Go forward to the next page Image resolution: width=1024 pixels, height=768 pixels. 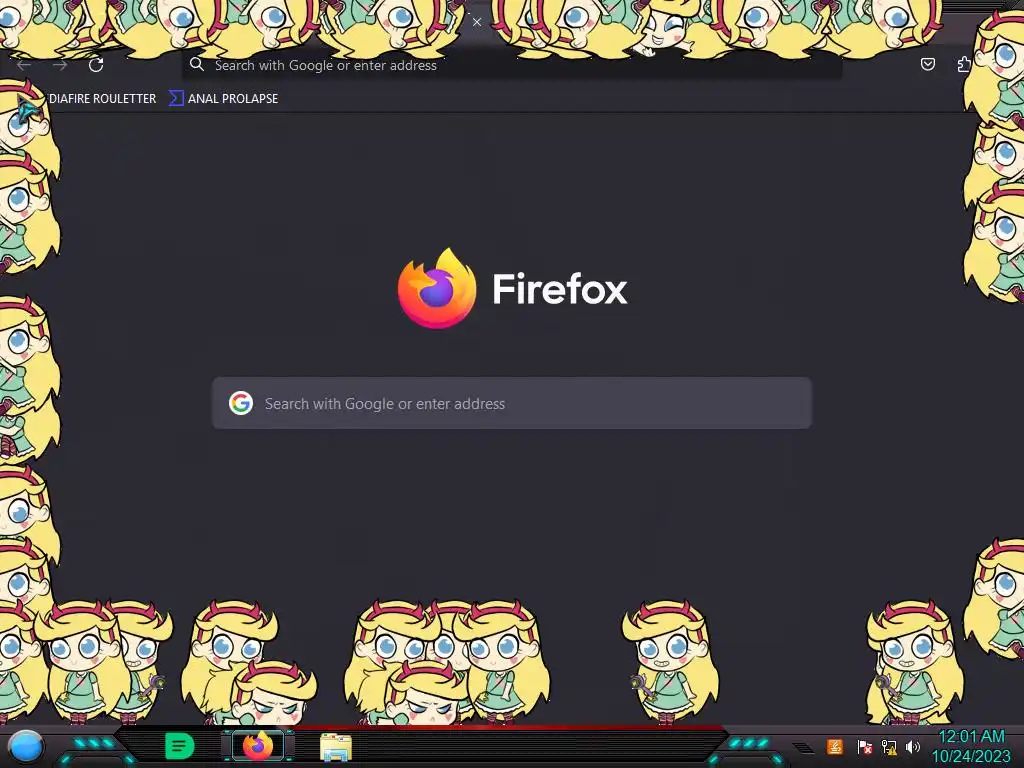tap(60, 65)
